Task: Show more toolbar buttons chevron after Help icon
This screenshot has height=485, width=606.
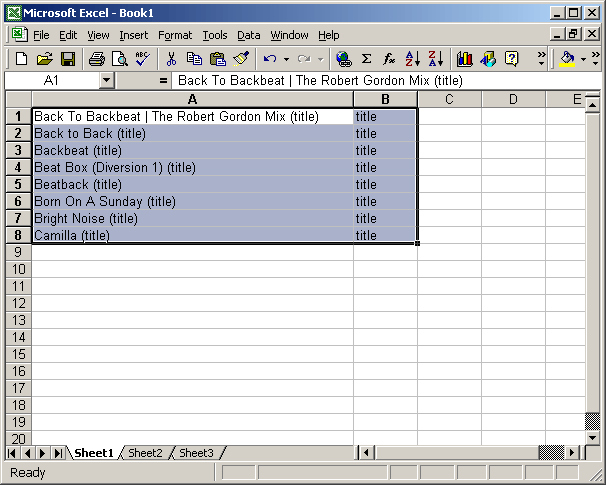Action: pos(541,58)
